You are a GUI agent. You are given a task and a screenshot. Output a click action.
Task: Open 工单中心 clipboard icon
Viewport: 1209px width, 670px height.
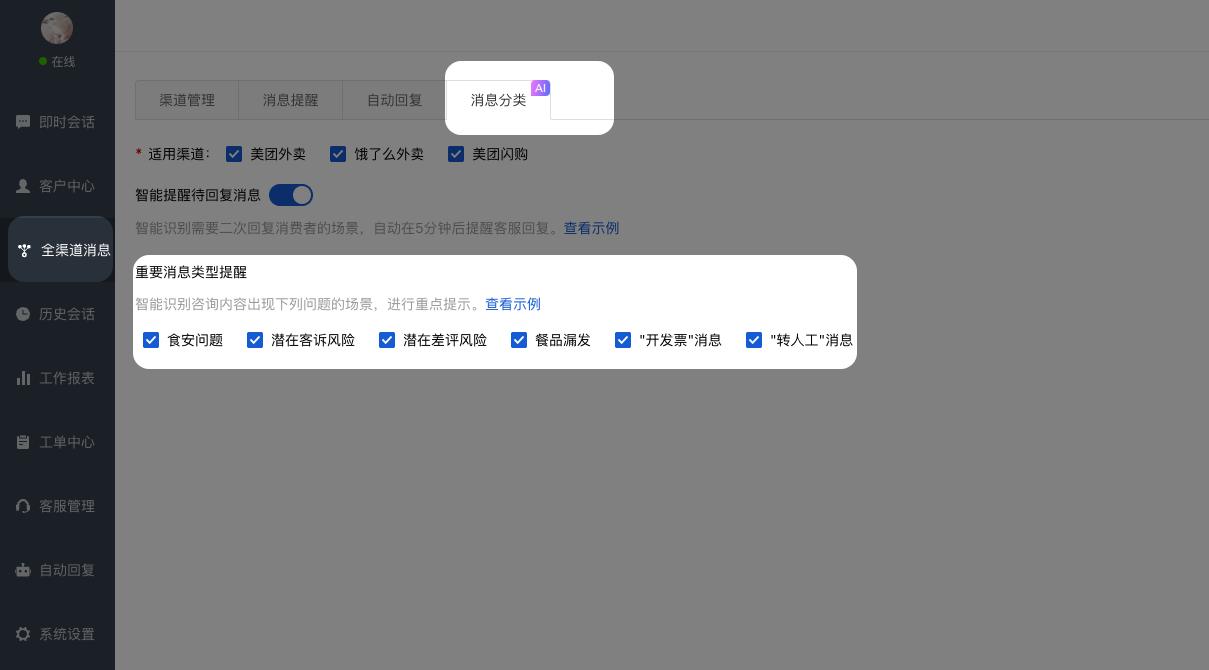coord(23,442)
